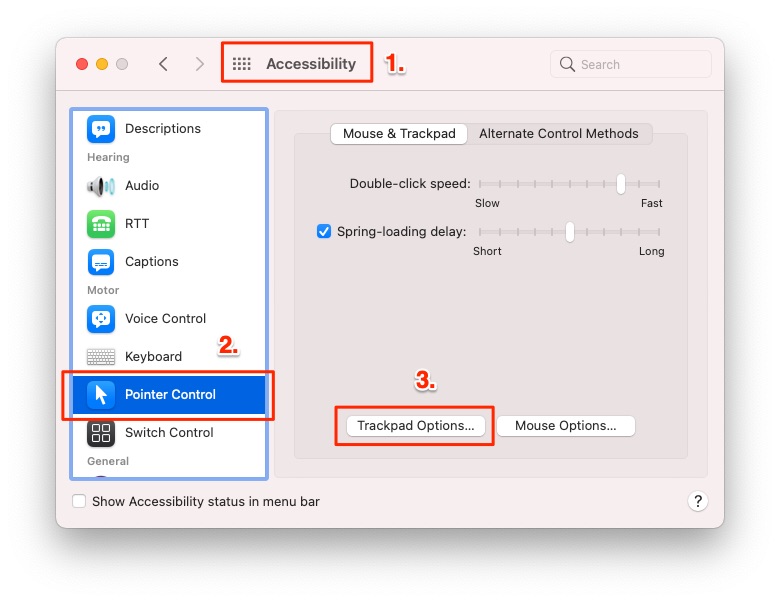Go forward with the right chevron
The height and width of the screenshot is (602, 780).
click(199, 64)
